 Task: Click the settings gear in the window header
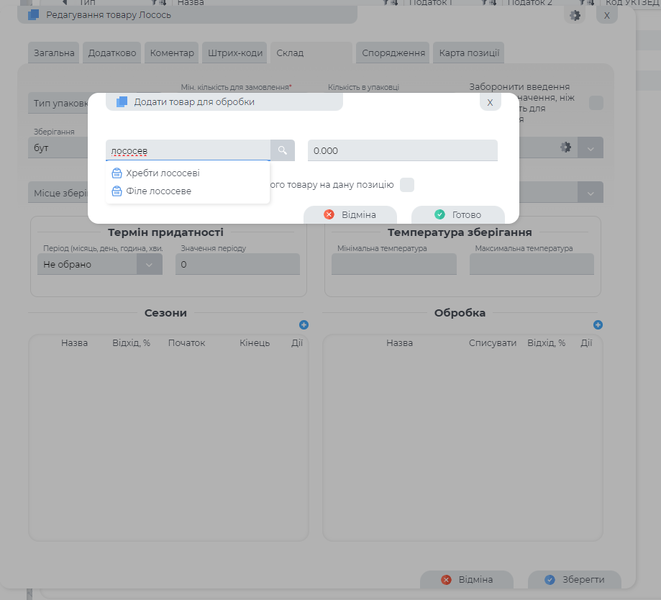[574, 15]
